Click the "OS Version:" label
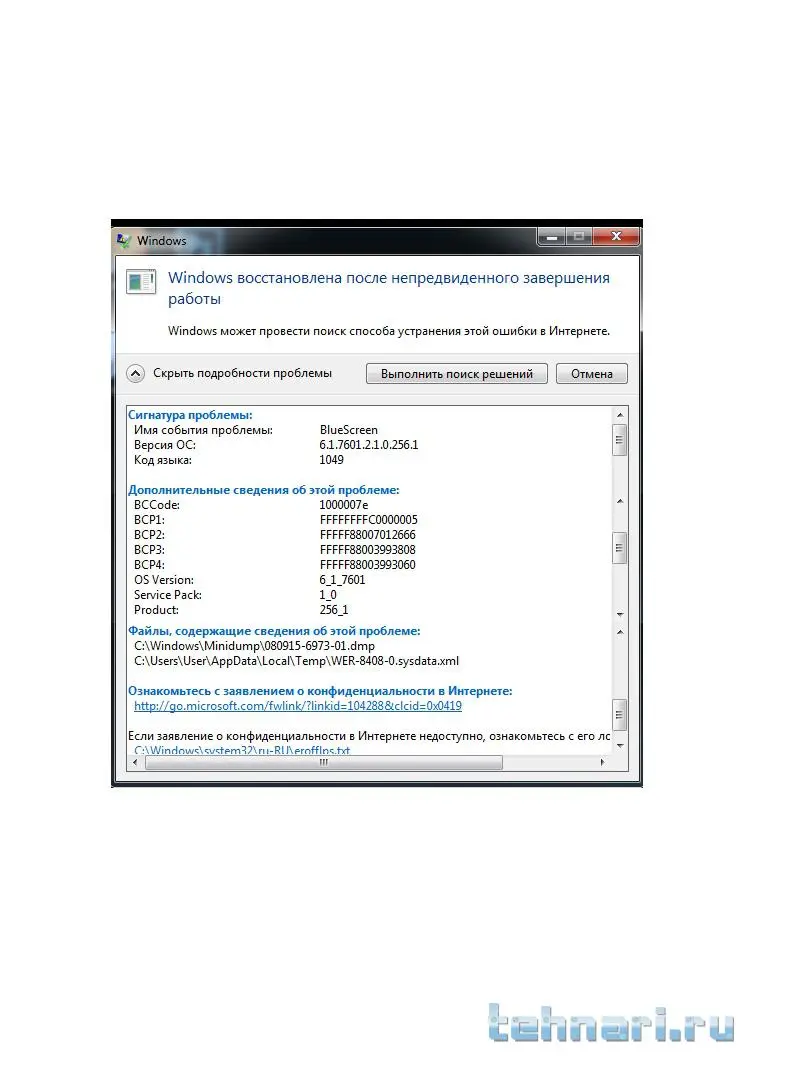Viewport: 787px width, 1074px height. [x=164, y=580]
